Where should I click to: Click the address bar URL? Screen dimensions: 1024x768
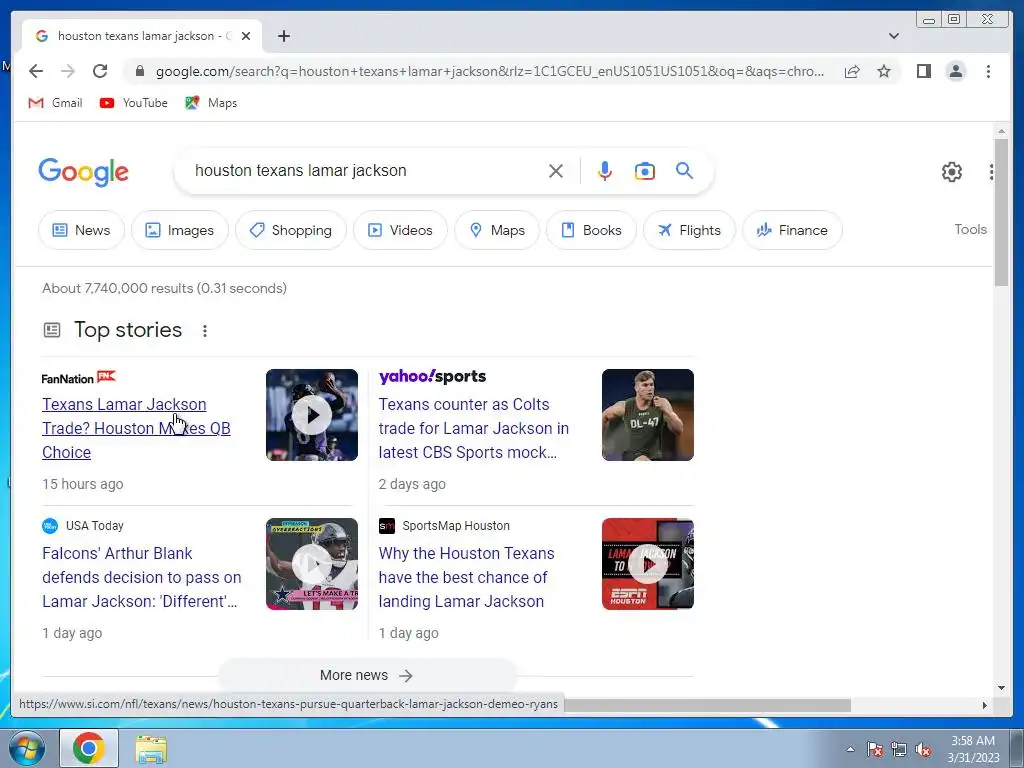(x=490, y=71)
